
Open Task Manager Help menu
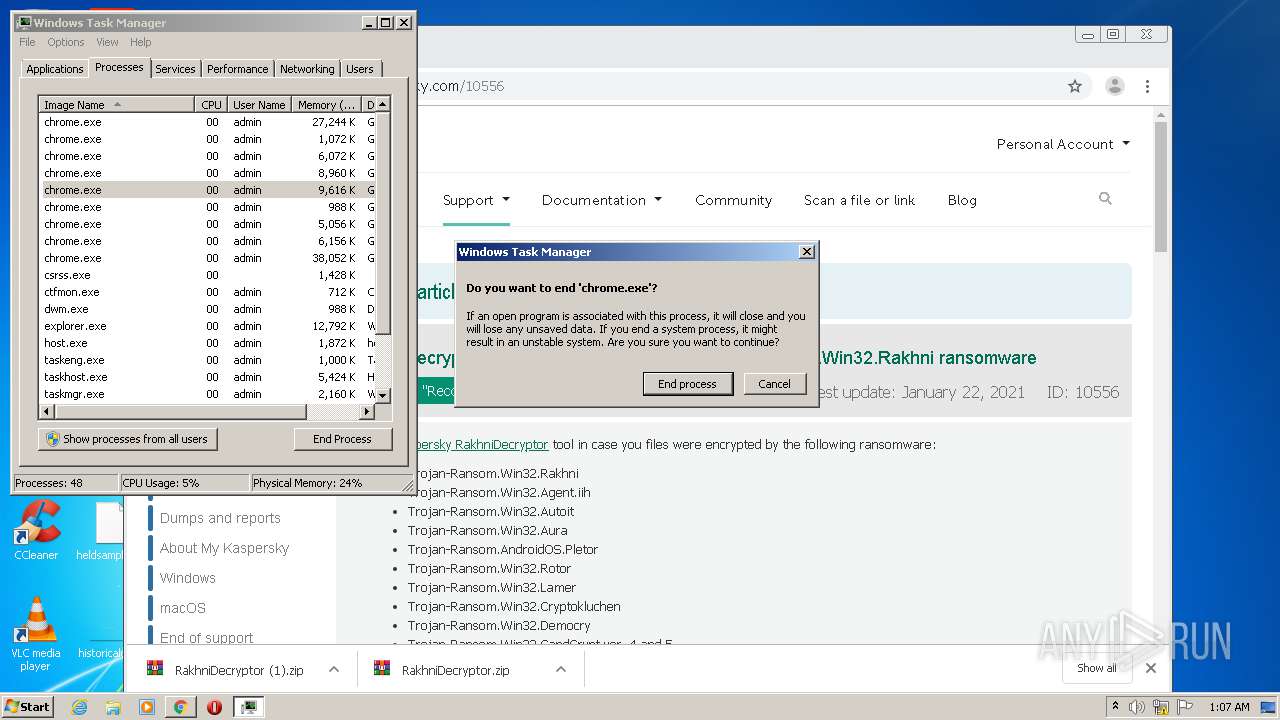tap(141, 42)
